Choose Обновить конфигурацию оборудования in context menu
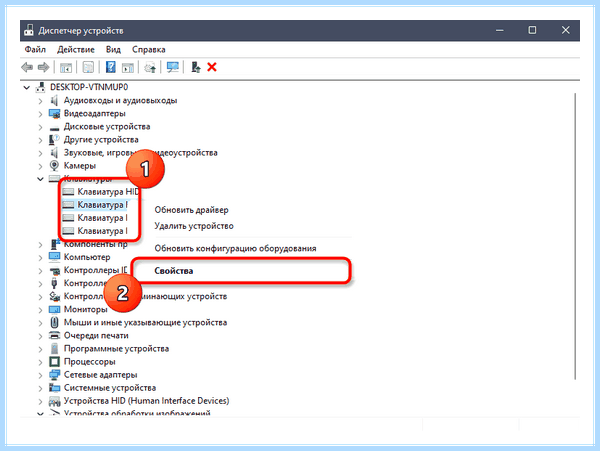This screenshot has height=451, width=600. point(235,248)
